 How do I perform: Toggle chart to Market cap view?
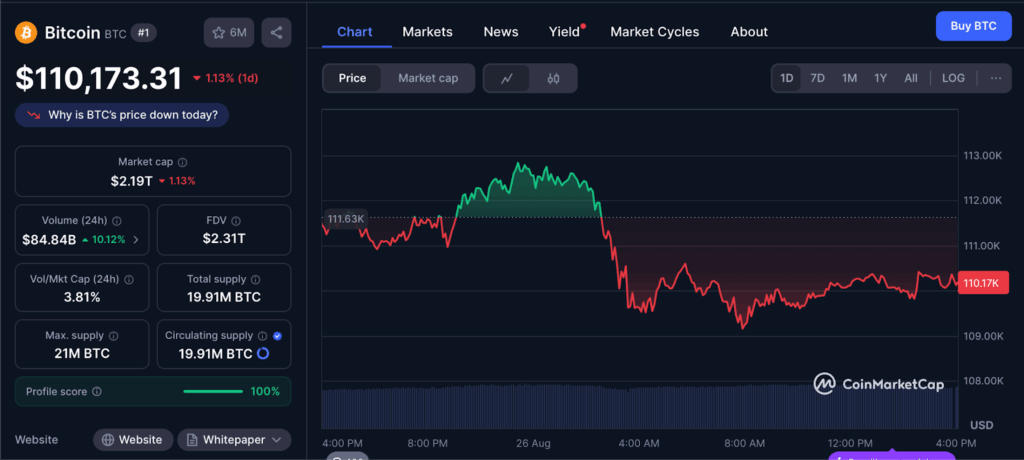(x=428, y=78)
